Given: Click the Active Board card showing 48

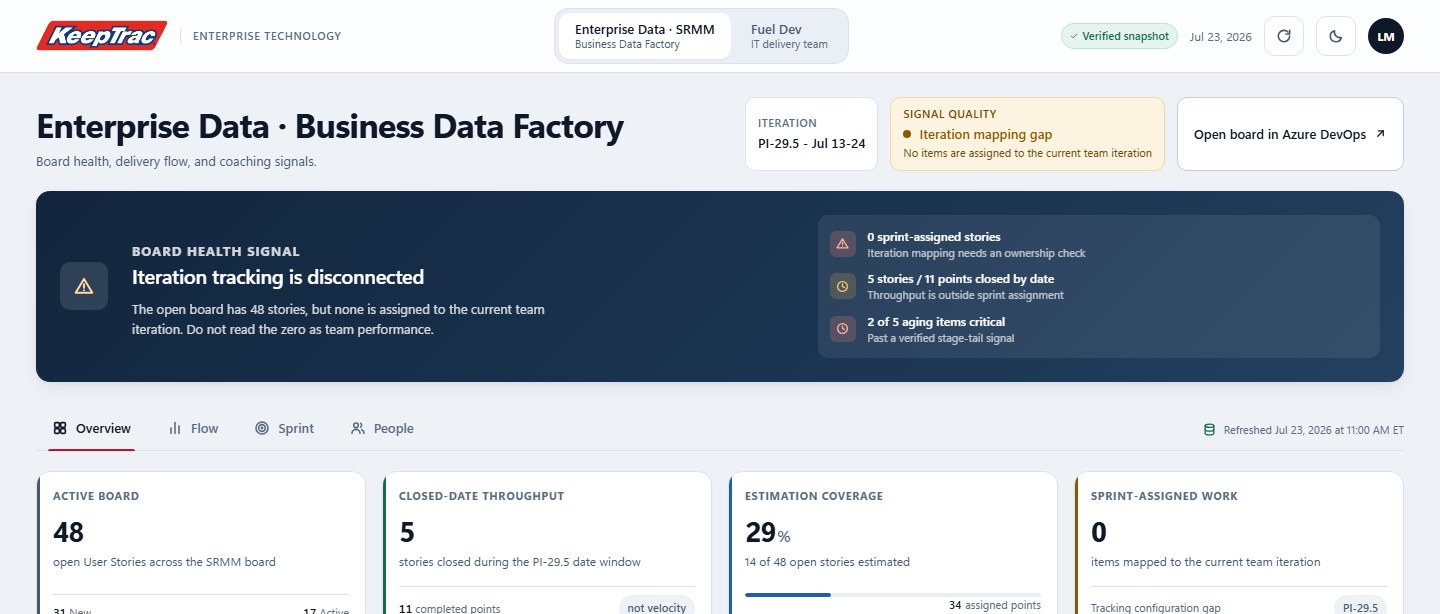Looking at the screenshot, I should [x=201, y=543].
